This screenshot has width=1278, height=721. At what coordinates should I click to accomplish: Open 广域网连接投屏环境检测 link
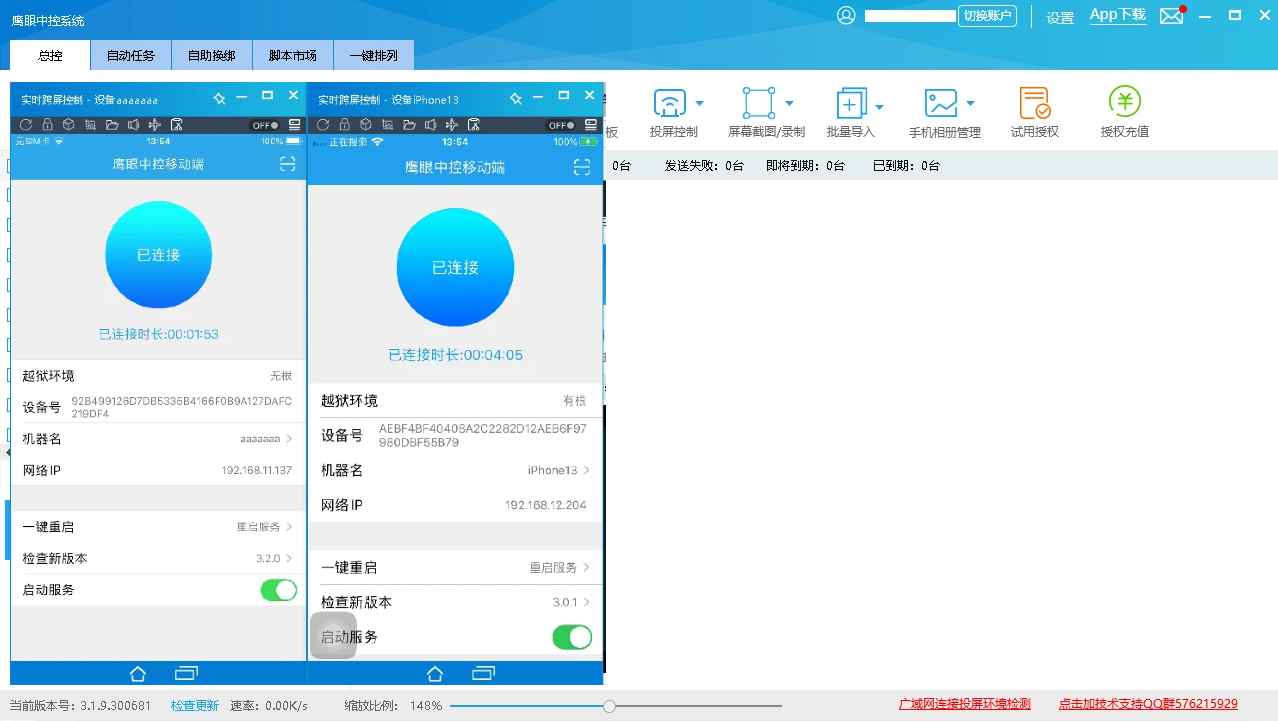pos(965,704)
